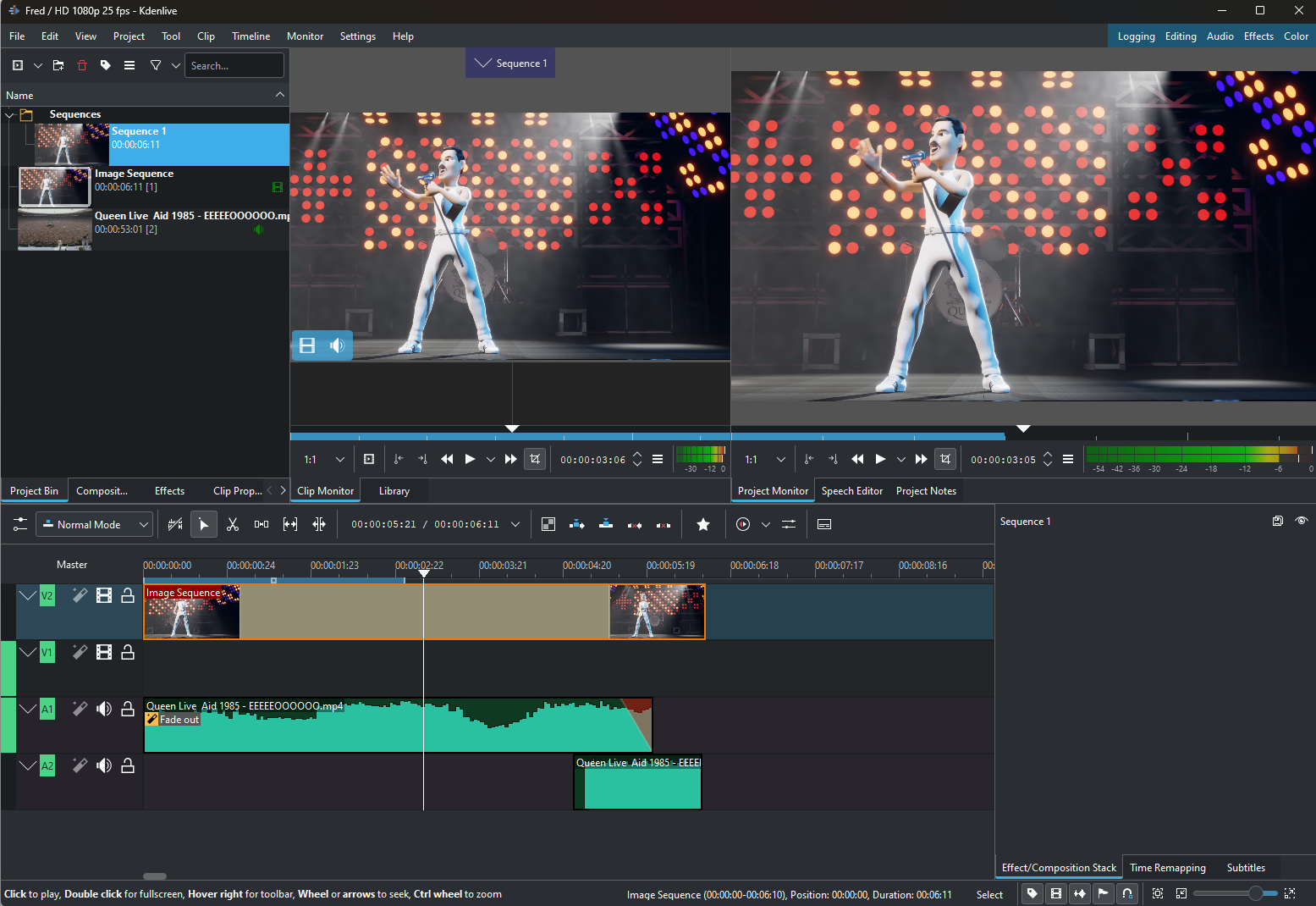Click the project bin Search field
Image resolution: width=1316 pixels, height=906 pixels.
[x=235, y=65]
